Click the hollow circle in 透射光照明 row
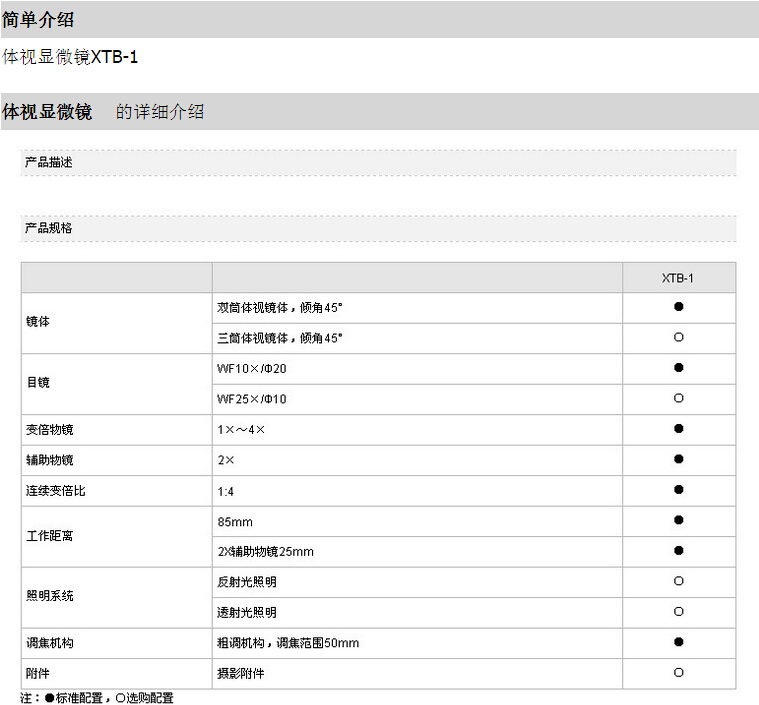759x705 pixels. pyautogui.click(x=679, y=612)
